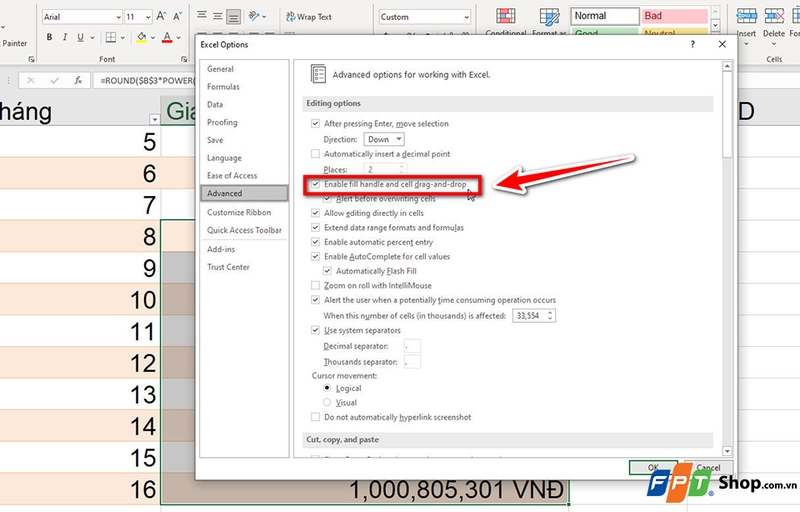Click the formula bar Enter checkmark icon
The height and width of the screenshot is (512, 800).
(55, 80)
